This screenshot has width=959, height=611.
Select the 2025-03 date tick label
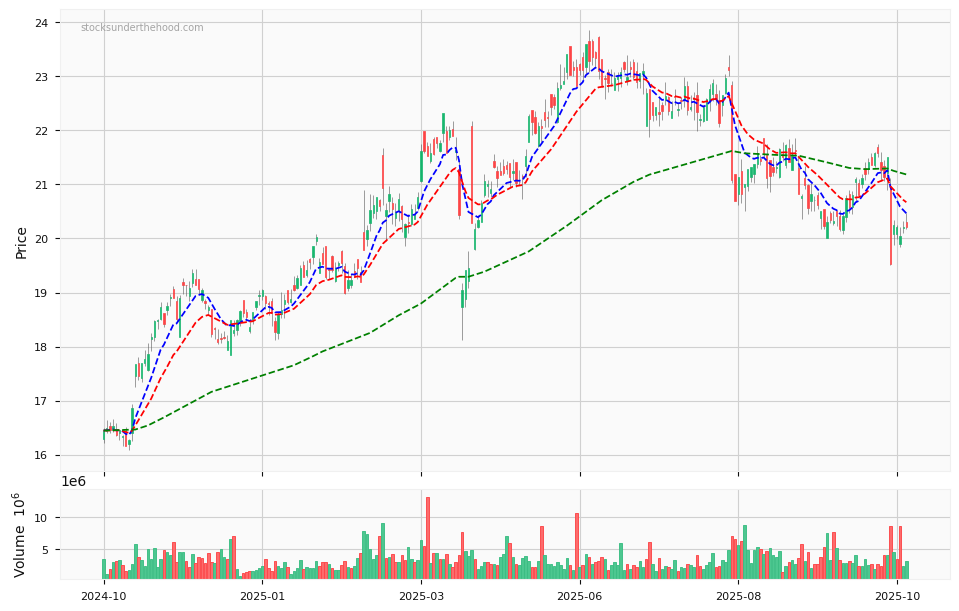click(421, 596)
